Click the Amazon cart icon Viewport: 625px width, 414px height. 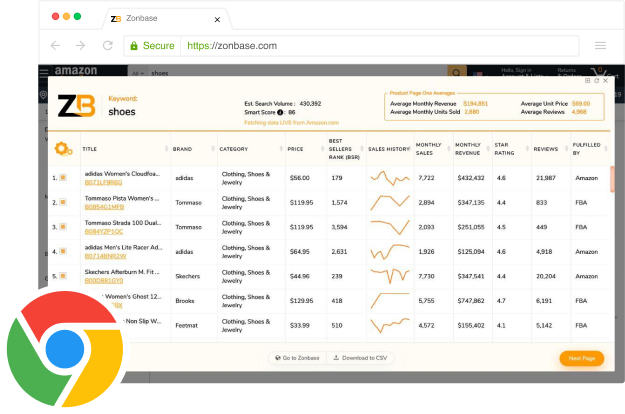click(x=599, y=73)
